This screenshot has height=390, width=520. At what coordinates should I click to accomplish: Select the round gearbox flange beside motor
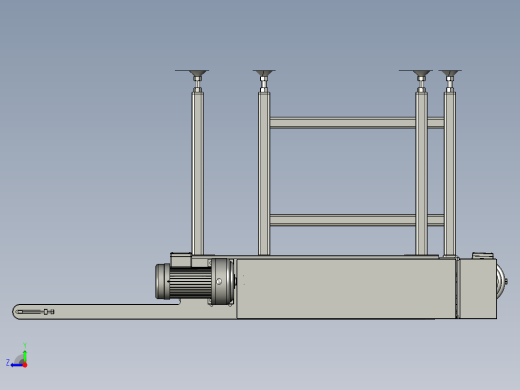[222, 282]
